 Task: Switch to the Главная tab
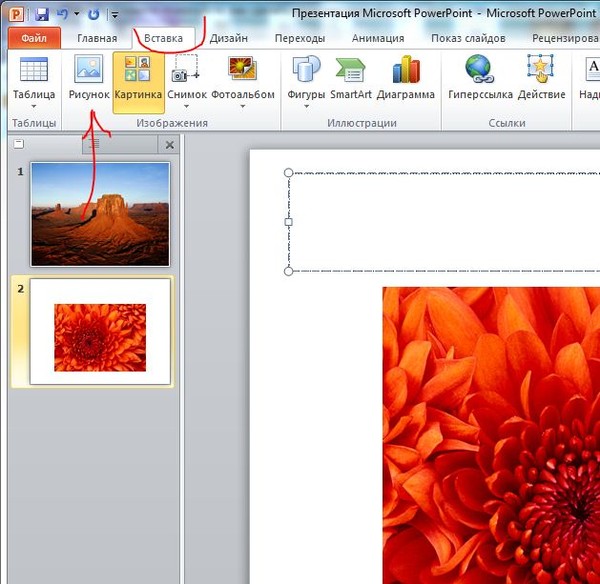(x=97, y=38)
